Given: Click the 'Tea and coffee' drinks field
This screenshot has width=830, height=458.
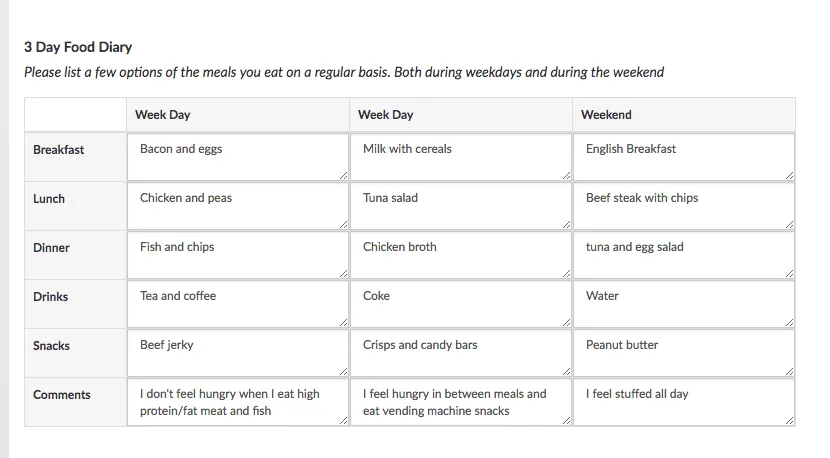Looking at the screenshot, I should [x=237, y=305].
